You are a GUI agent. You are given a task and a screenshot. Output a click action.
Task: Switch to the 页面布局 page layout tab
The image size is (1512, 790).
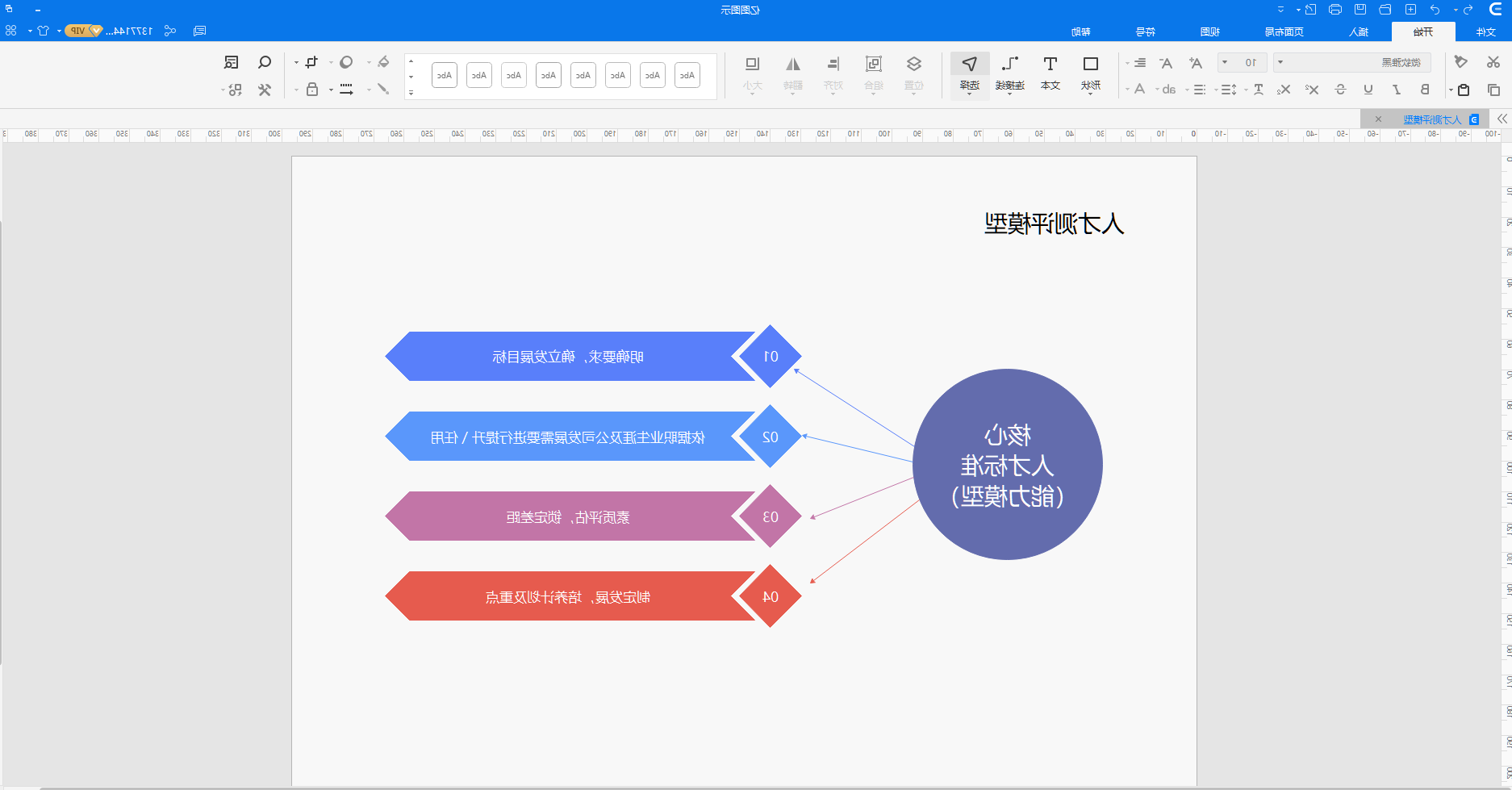[1284, 31]
